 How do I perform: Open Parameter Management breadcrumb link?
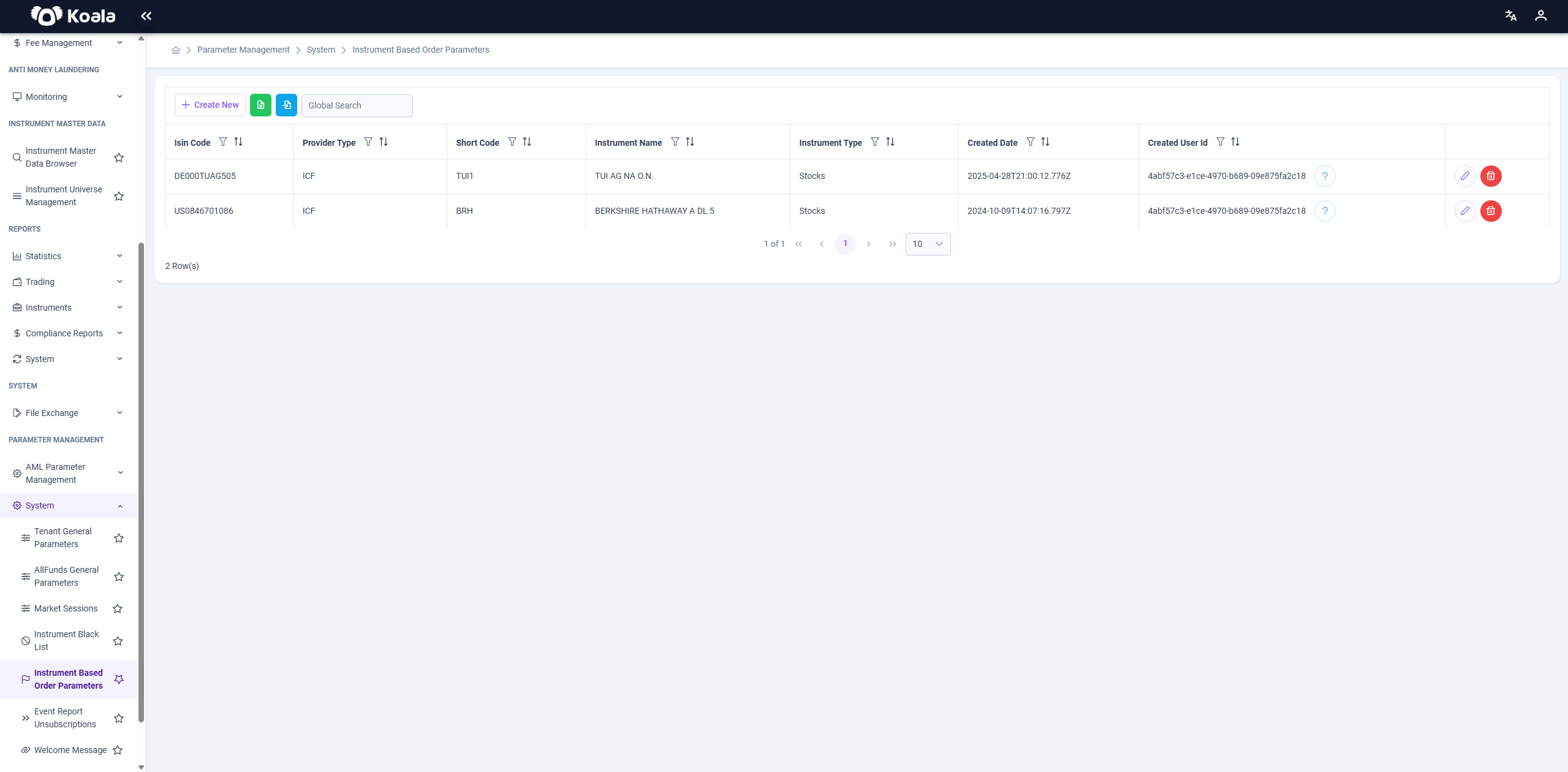[243, 50]
